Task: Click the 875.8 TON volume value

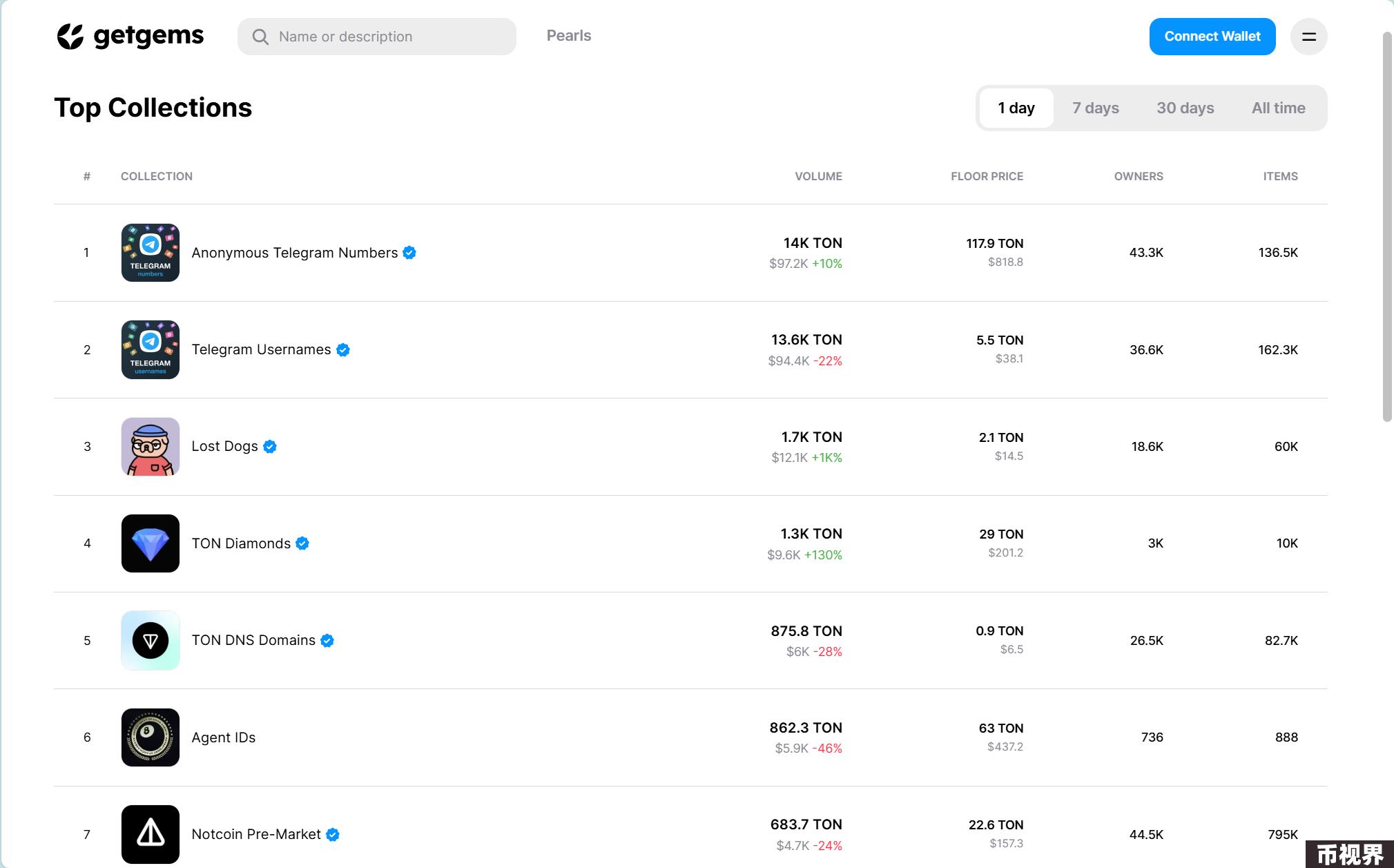Action: 806,631
